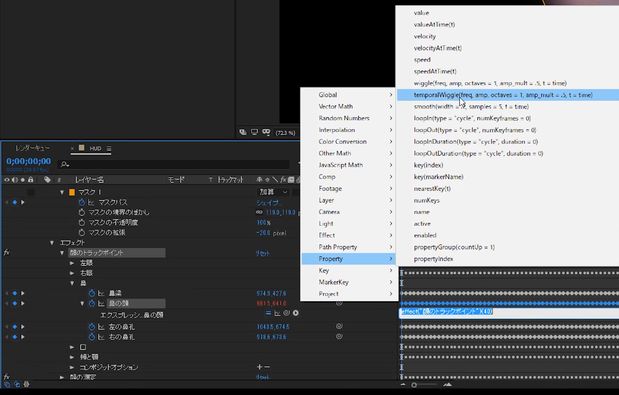Image resolution: width=619 pixels, height=395 pixels.
Task: Click リセット link for 顔のトラックポイント
Action: click(x=263, y=253)
